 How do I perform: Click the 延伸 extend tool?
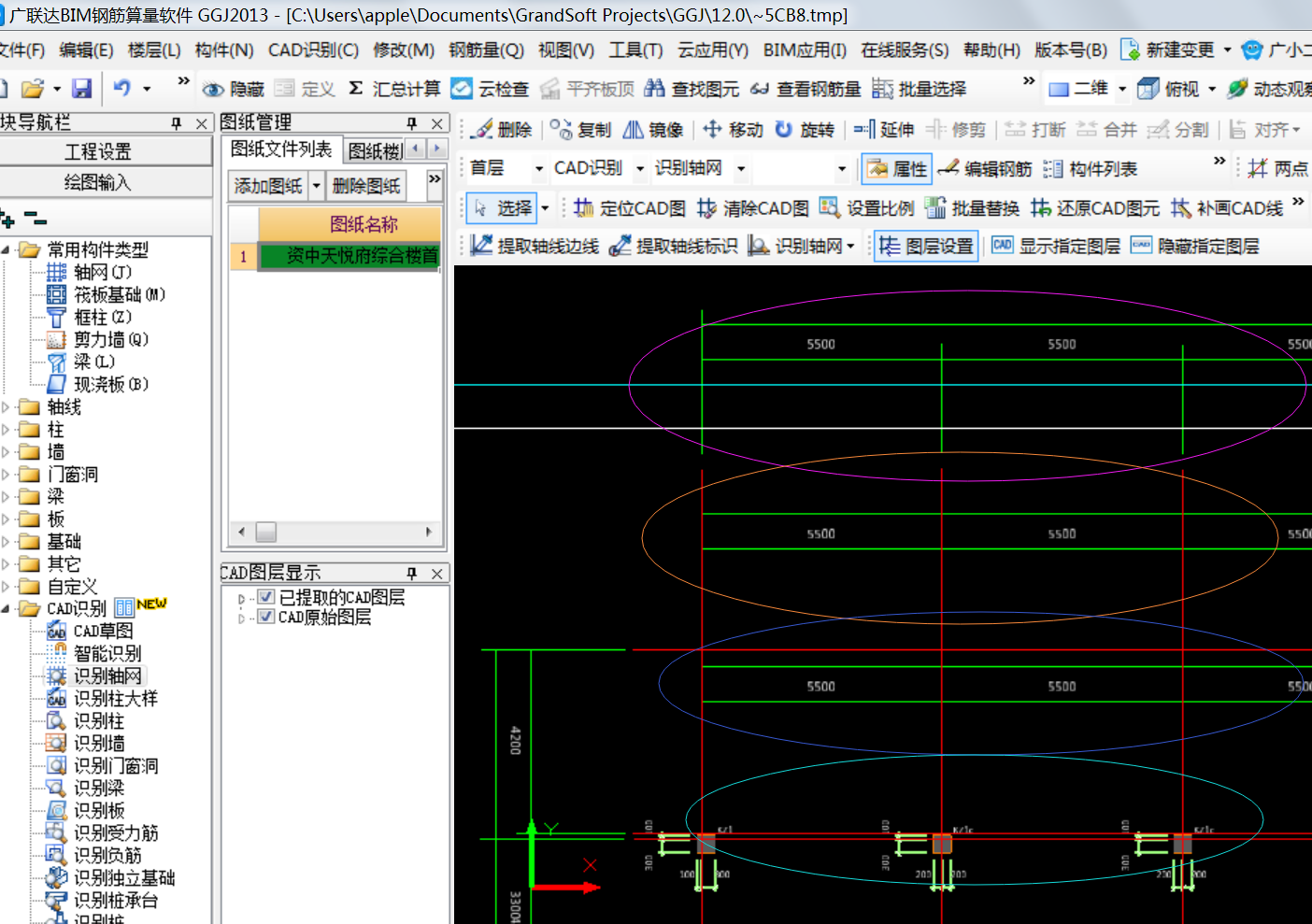(x=883, y=130)
